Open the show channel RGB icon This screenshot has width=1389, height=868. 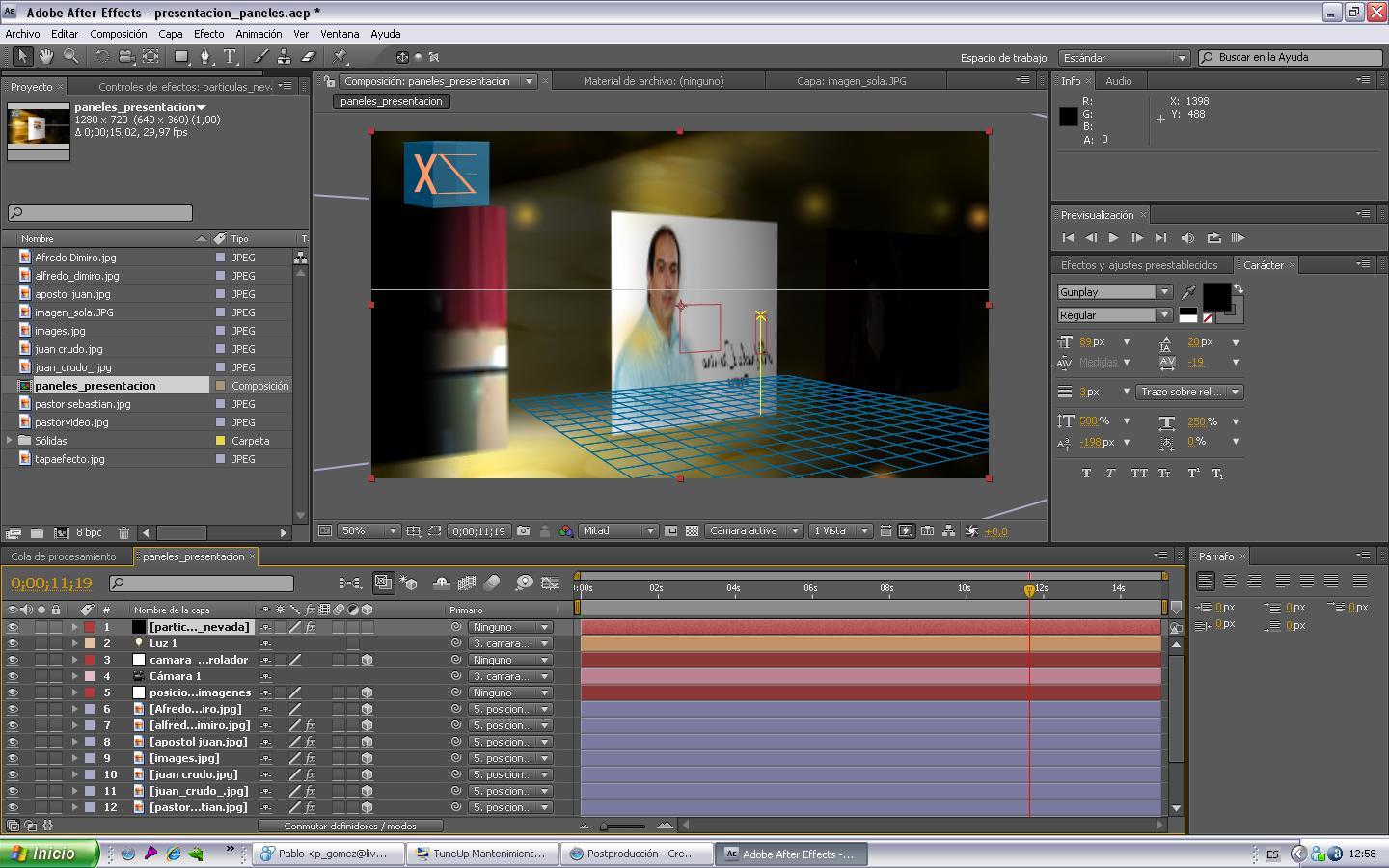pyautogui.click(x=566, y=531)
